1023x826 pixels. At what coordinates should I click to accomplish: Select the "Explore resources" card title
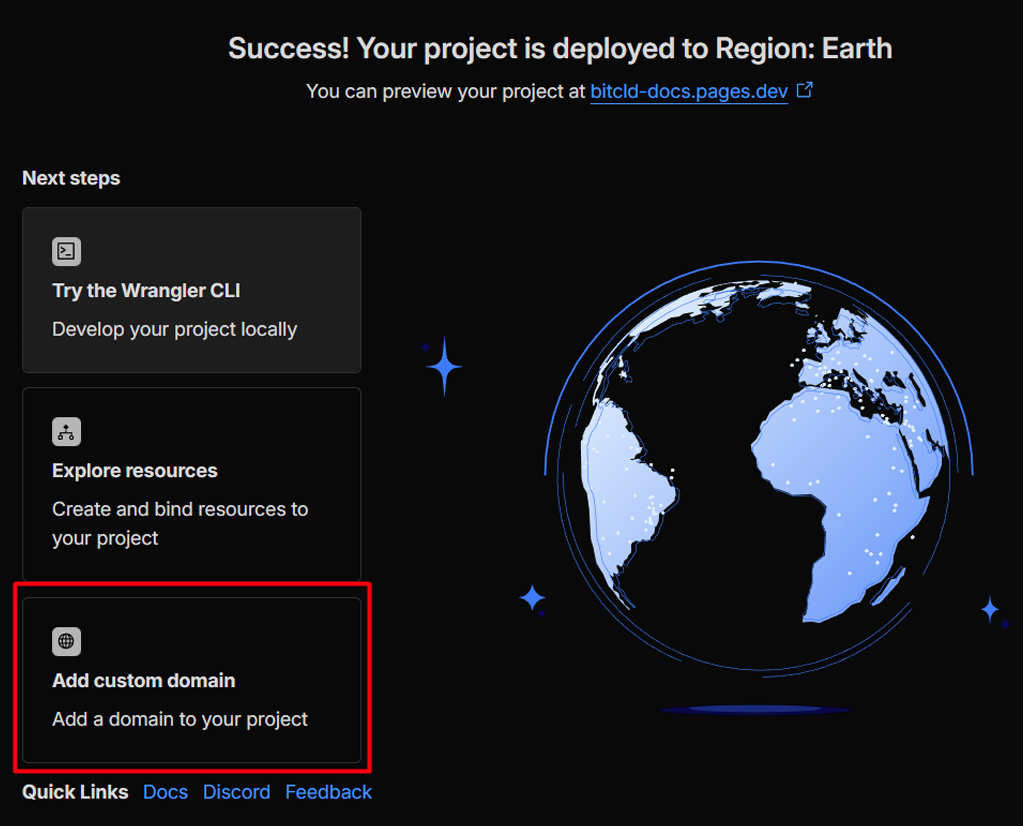[135, 471]
